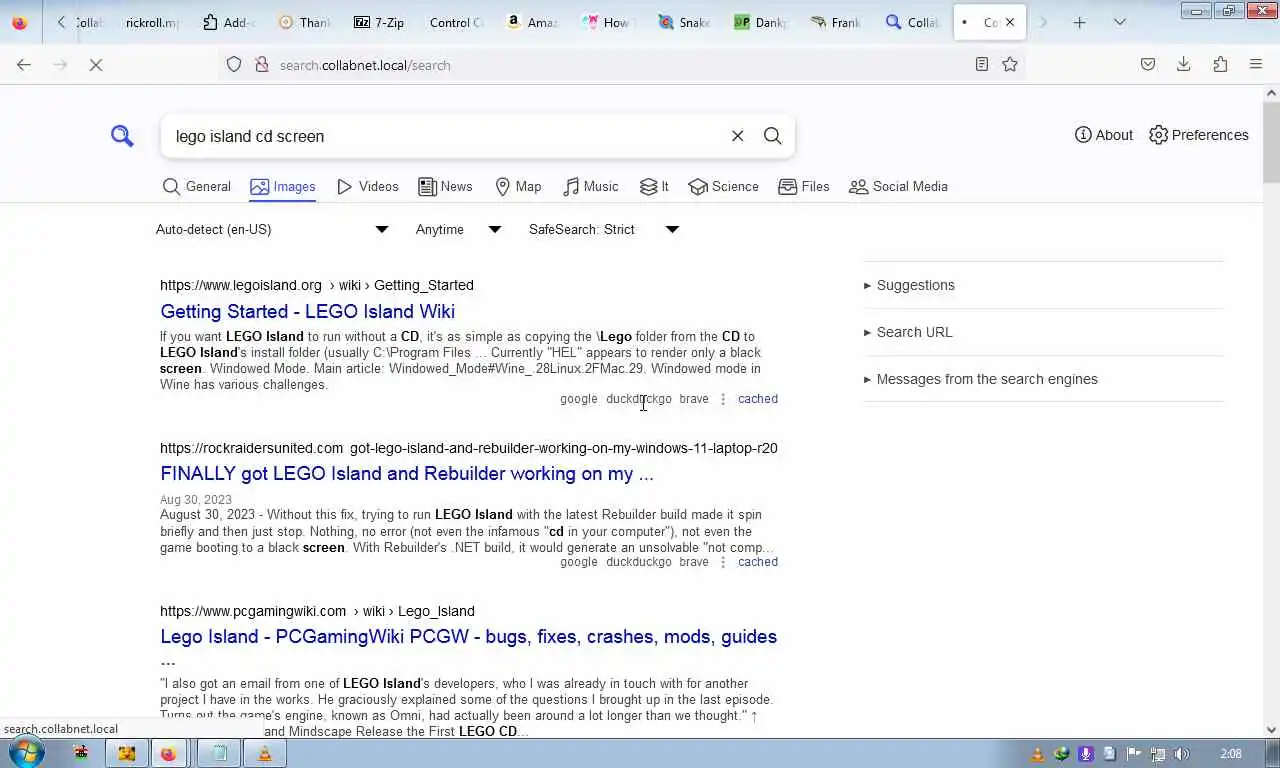Open the News search tab

pyautogui.click(x=445, y=186)
